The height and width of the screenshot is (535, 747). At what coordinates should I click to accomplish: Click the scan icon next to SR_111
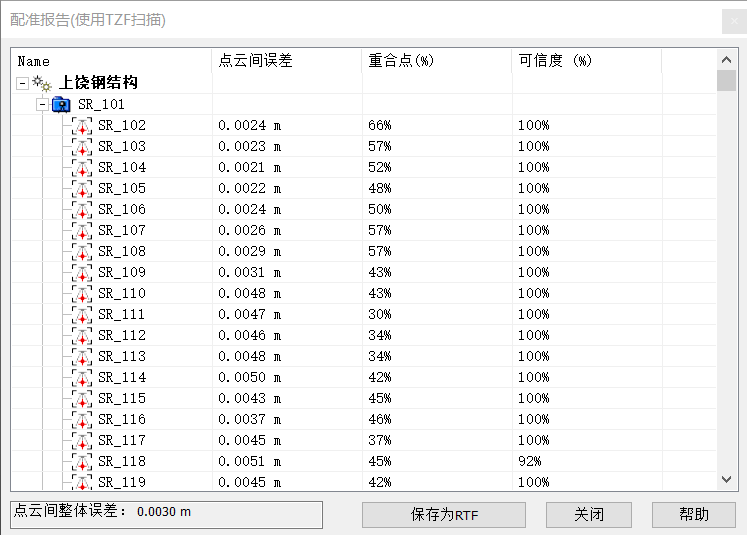coord(82,314)
